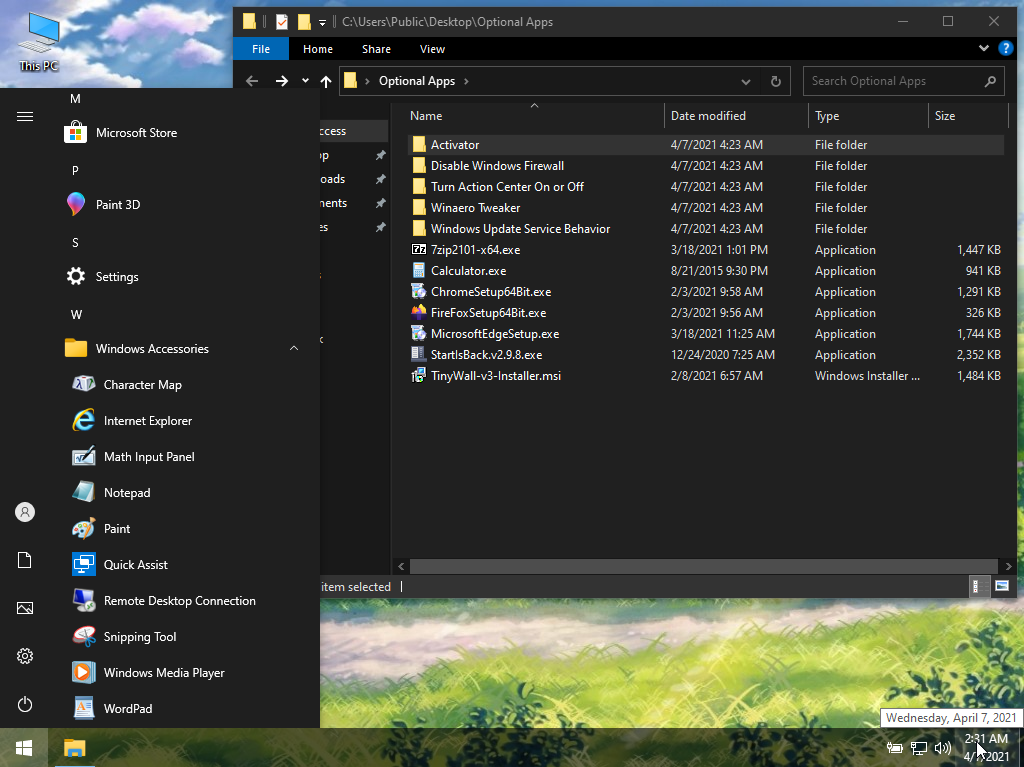This screenshot has height=767, width=1024.
Task: Select TinyWall-v3-Installer.msi
Action: (705, 376)
